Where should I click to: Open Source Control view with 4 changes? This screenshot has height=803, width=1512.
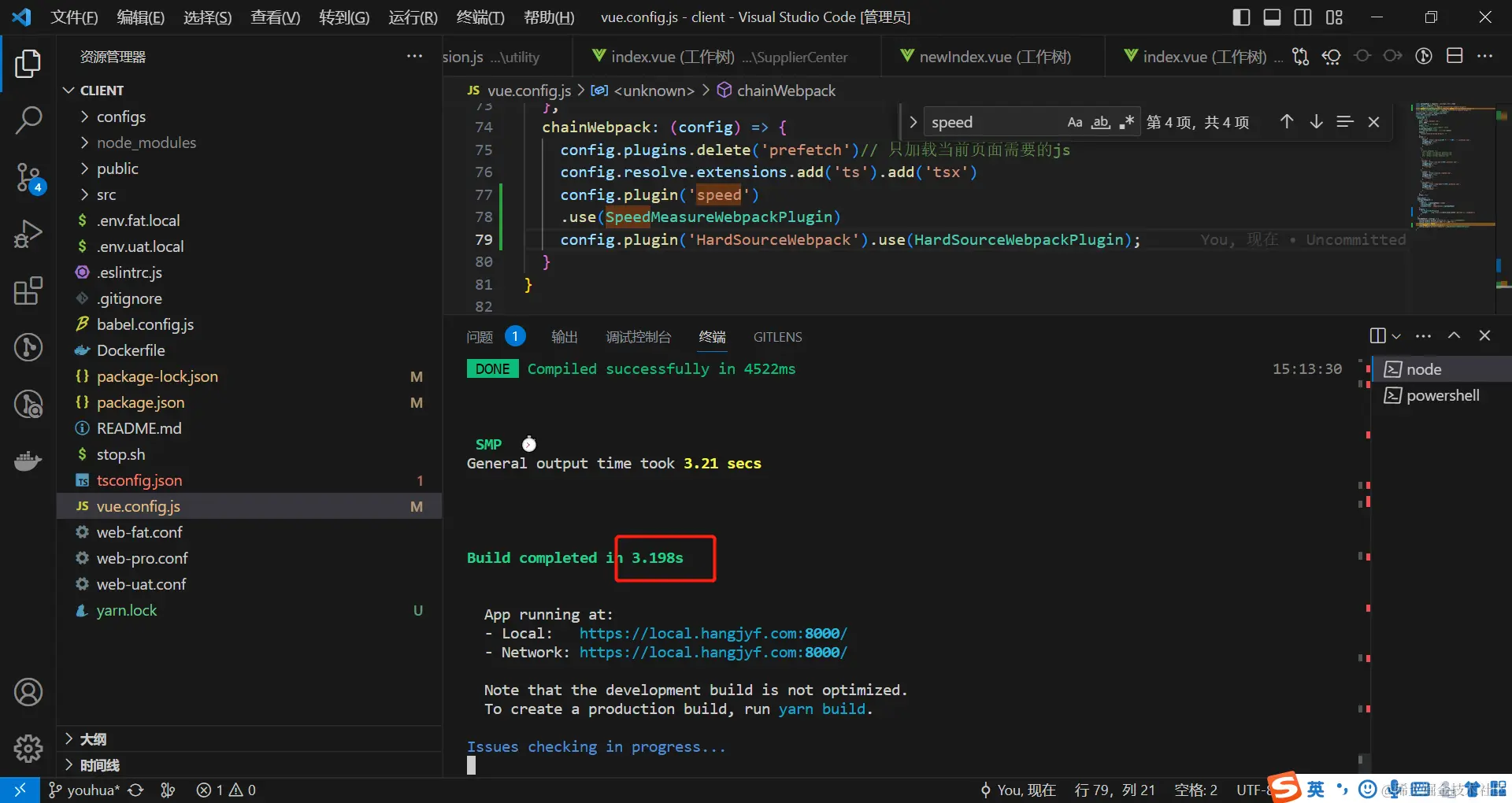pyautogui.click(x=28, y=177)
